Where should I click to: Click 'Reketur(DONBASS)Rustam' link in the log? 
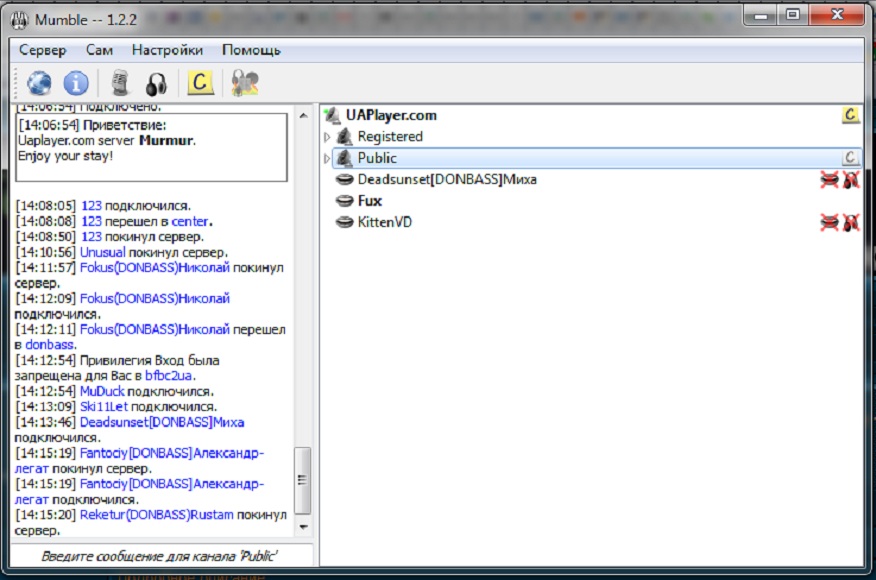pos(156,515)
